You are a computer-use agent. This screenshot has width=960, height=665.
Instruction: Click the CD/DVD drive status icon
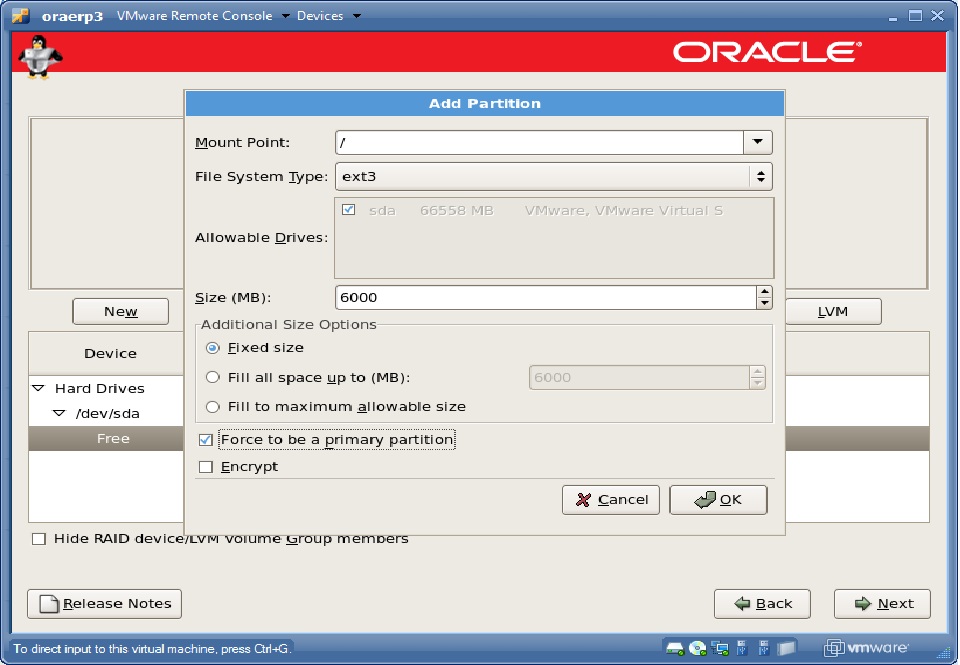pyautogui.click(x=697, y=648)
